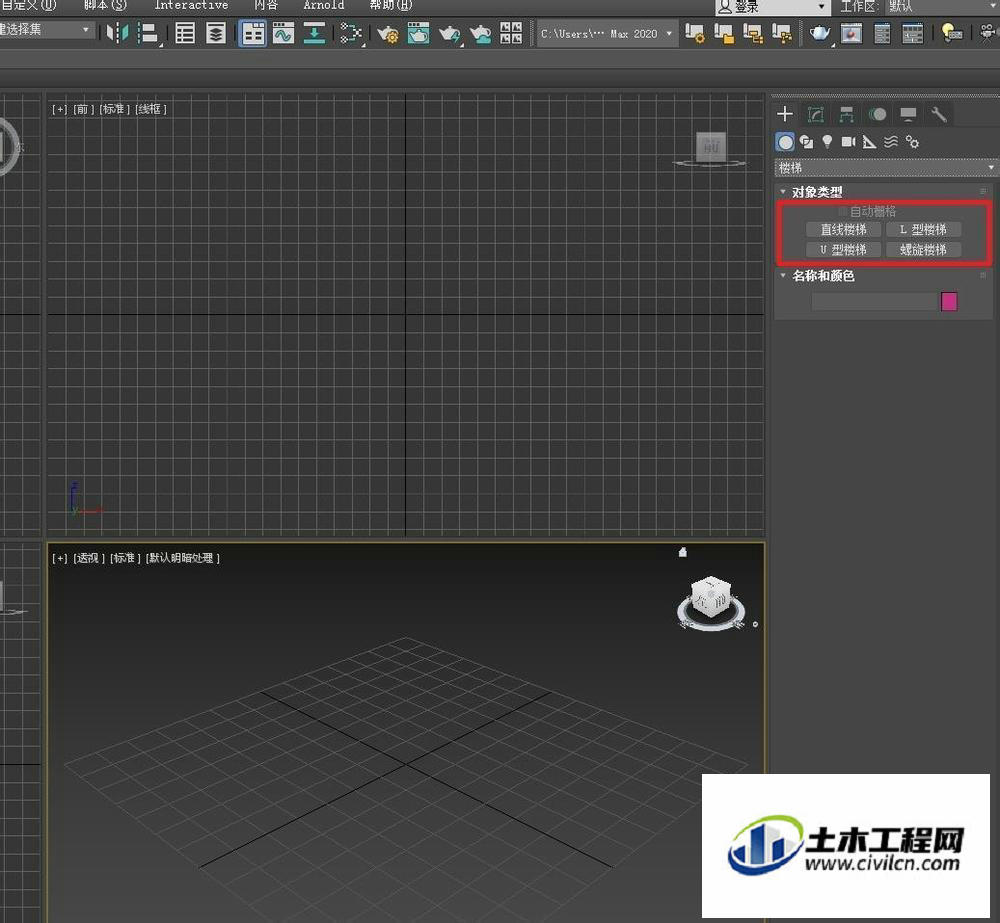The width and height of the screenshot is (1000, 923).
Task: Click the white teapot toolbar icon
Action: tap(820, 33)
